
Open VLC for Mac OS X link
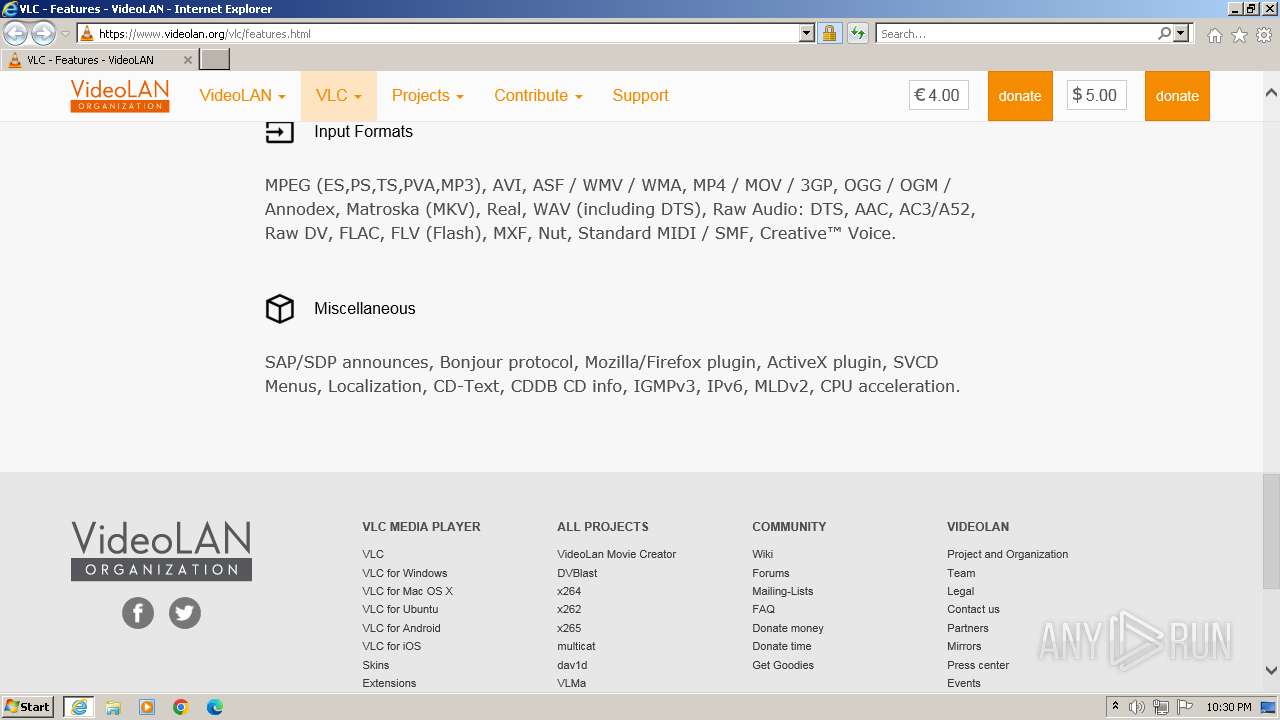pos(407,591)
